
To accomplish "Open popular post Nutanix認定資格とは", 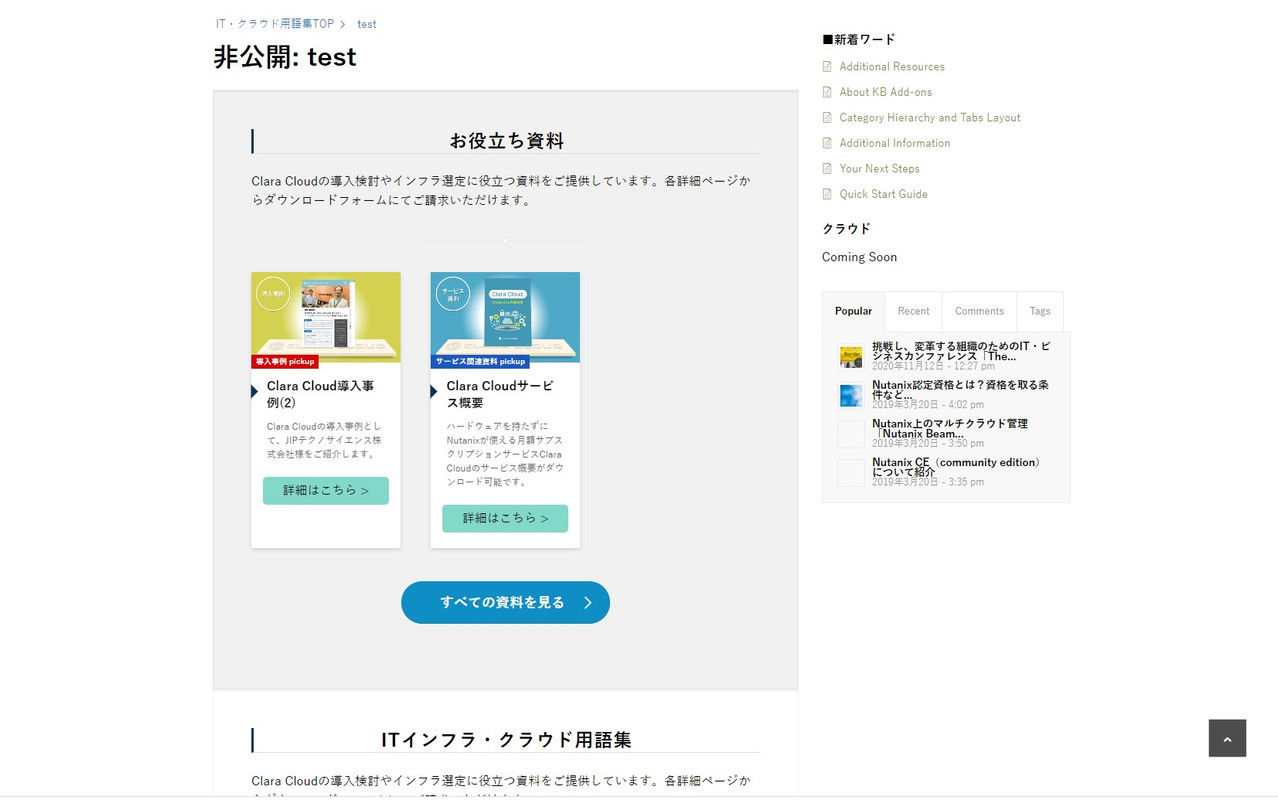I will click(x=960, y=389).
